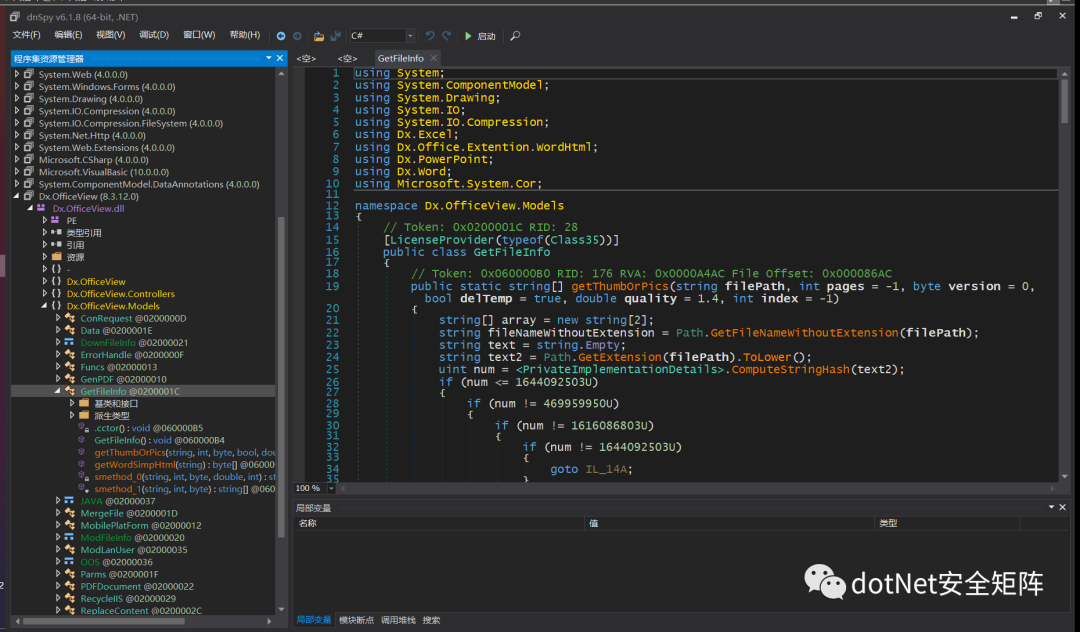Viewport: 1080px width, 632px height.
Task: Collapse the Dx.OfficeView.Models namespace
Action: tap(45, 306)
